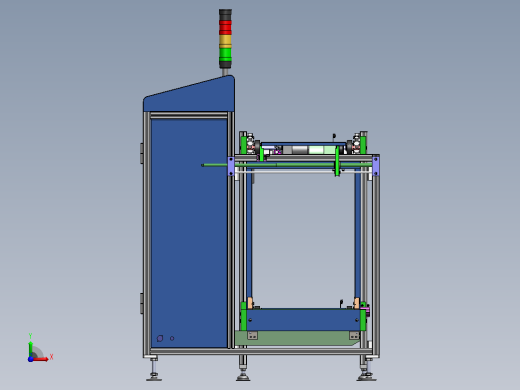This screenshot has height=390, width=520.
Task: Pick the green segment of the signal tower light
Action: tap(225, 54)
